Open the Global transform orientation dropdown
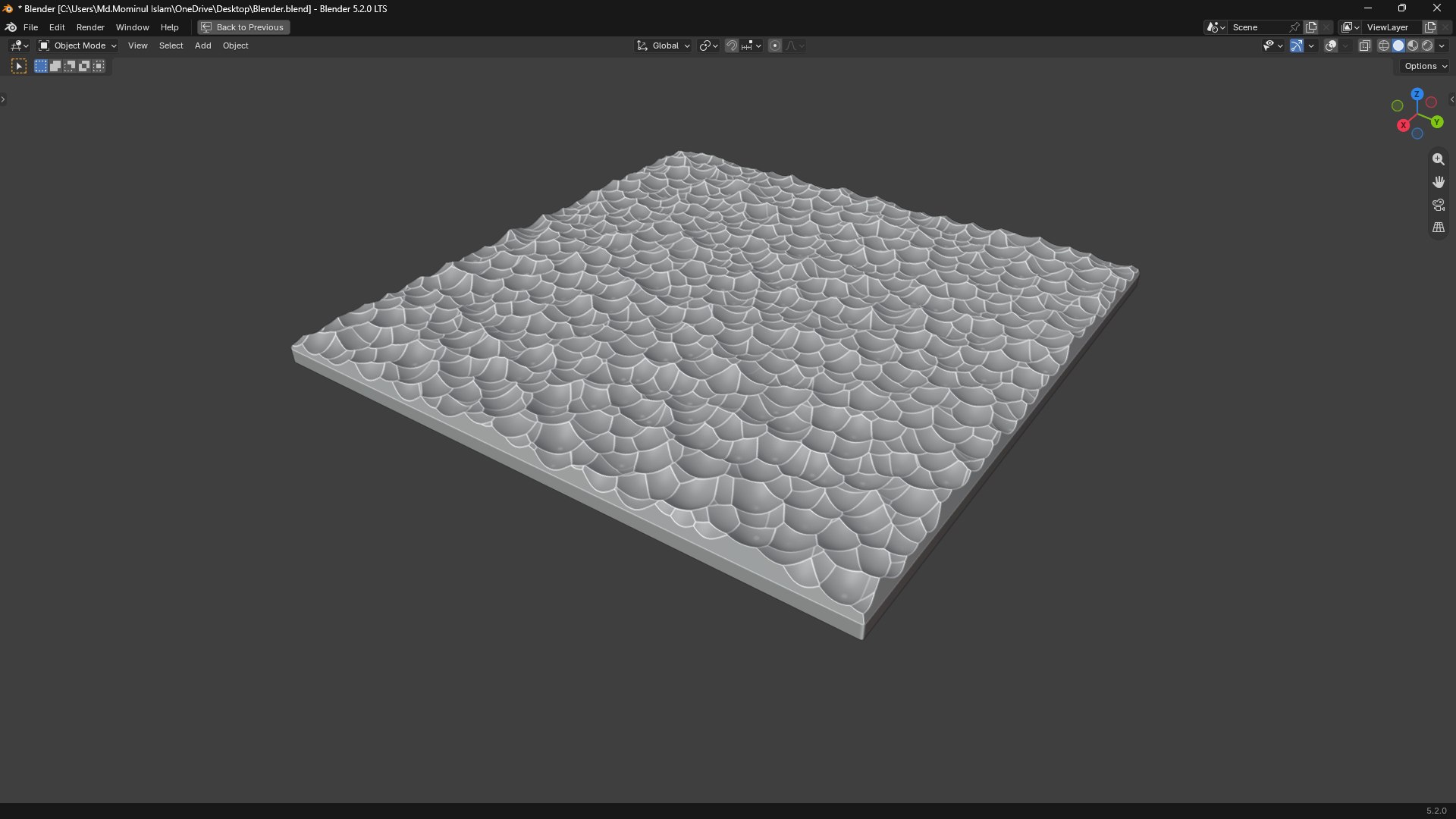 click(664, 46)
